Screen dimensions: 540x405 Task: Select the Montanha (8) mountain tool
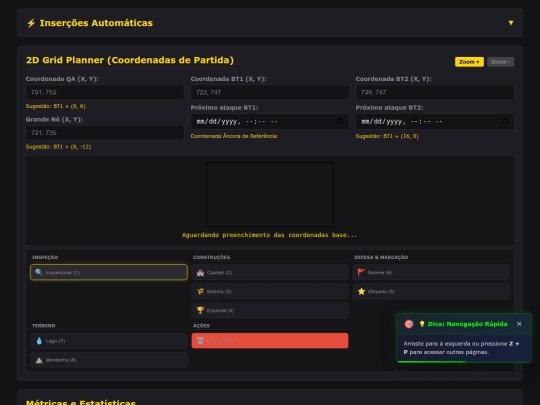109,360
